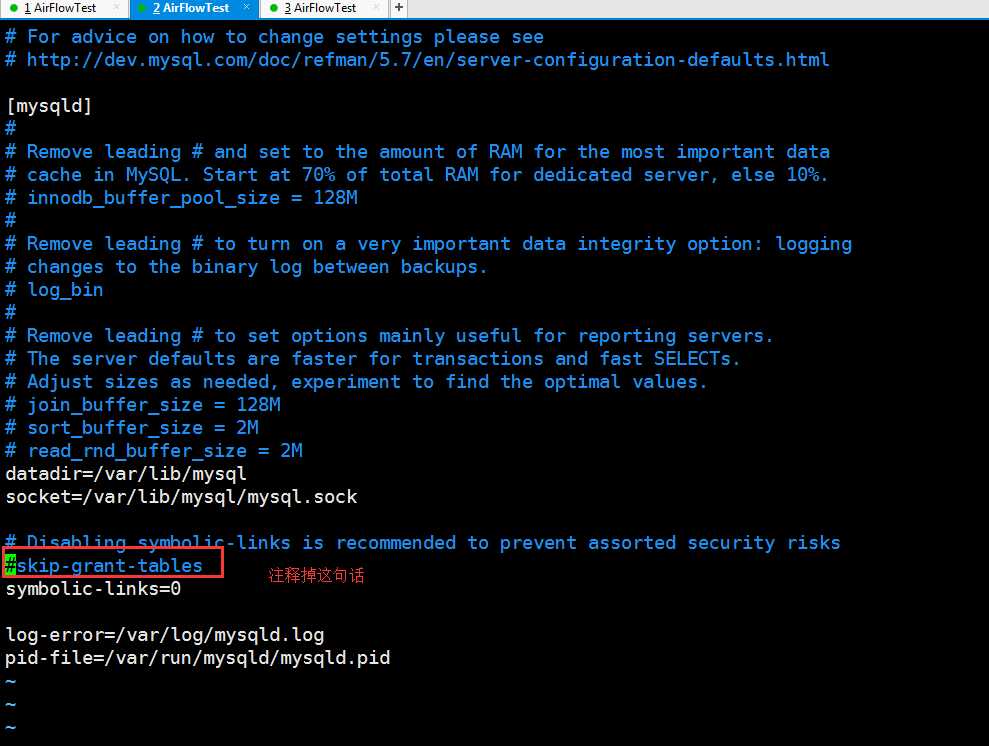Click the pid-file mysqld.pid line
Image resolution: width=989 pixels, height=746 pixels.
point(198,658)
